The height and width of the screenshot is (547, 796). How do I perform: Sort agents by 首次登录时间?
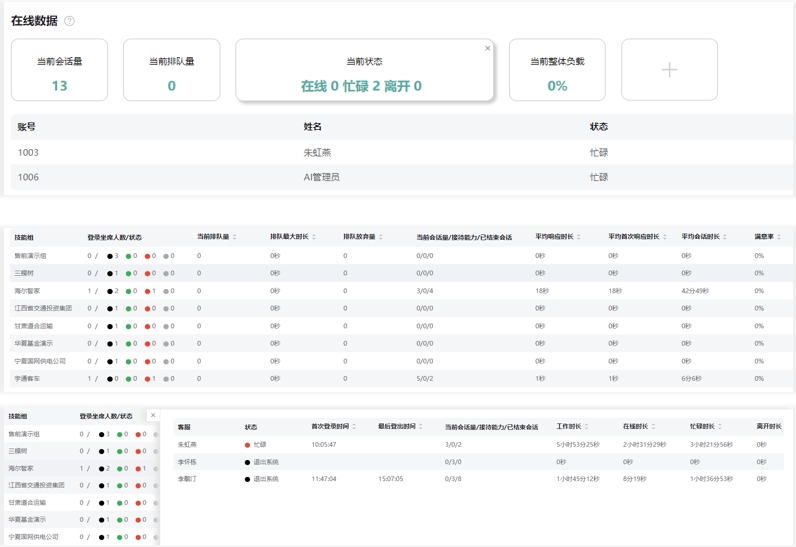point(354,427)
